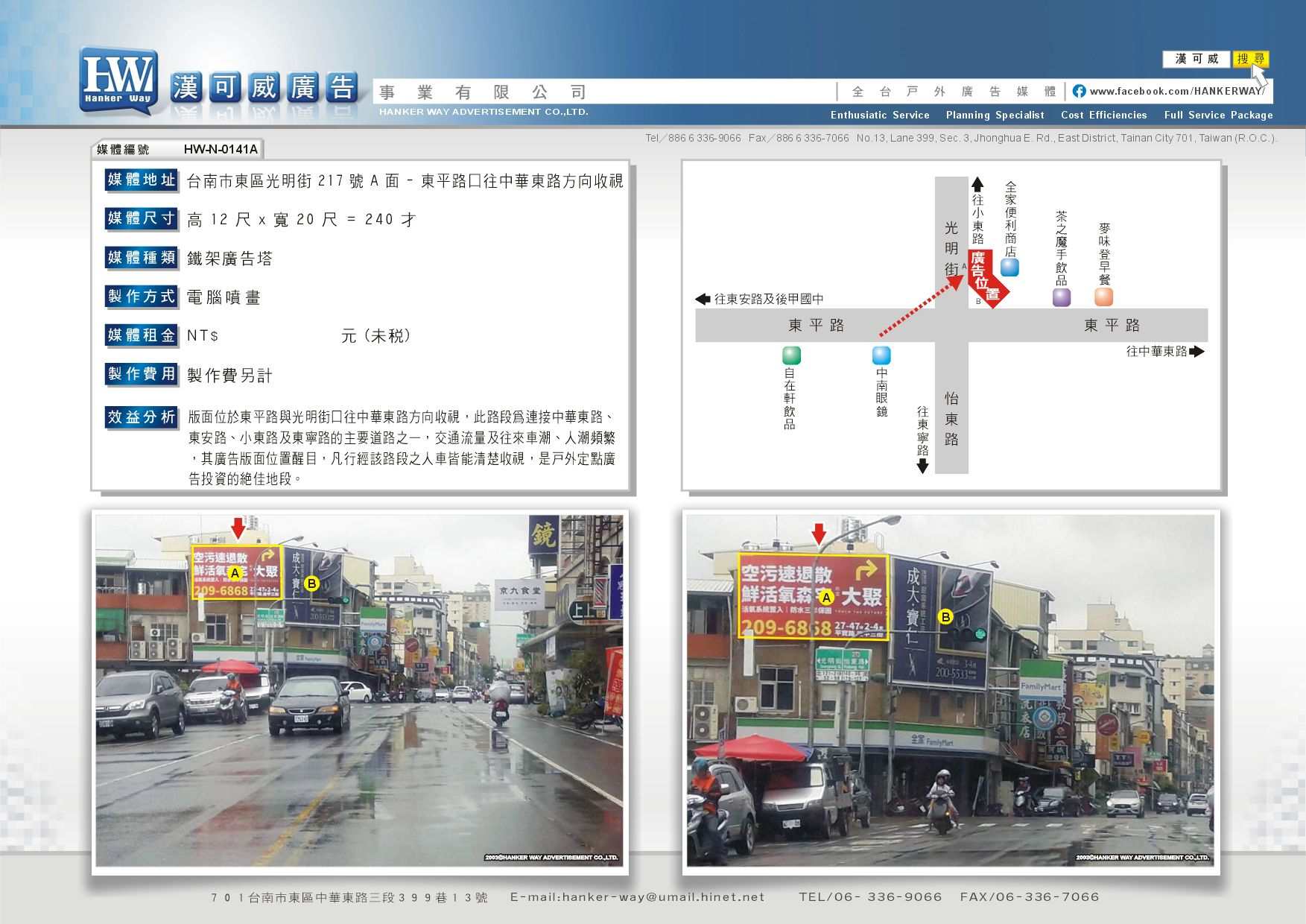Open www.facebook.com/HANKERWAY link

point(1177,91)
